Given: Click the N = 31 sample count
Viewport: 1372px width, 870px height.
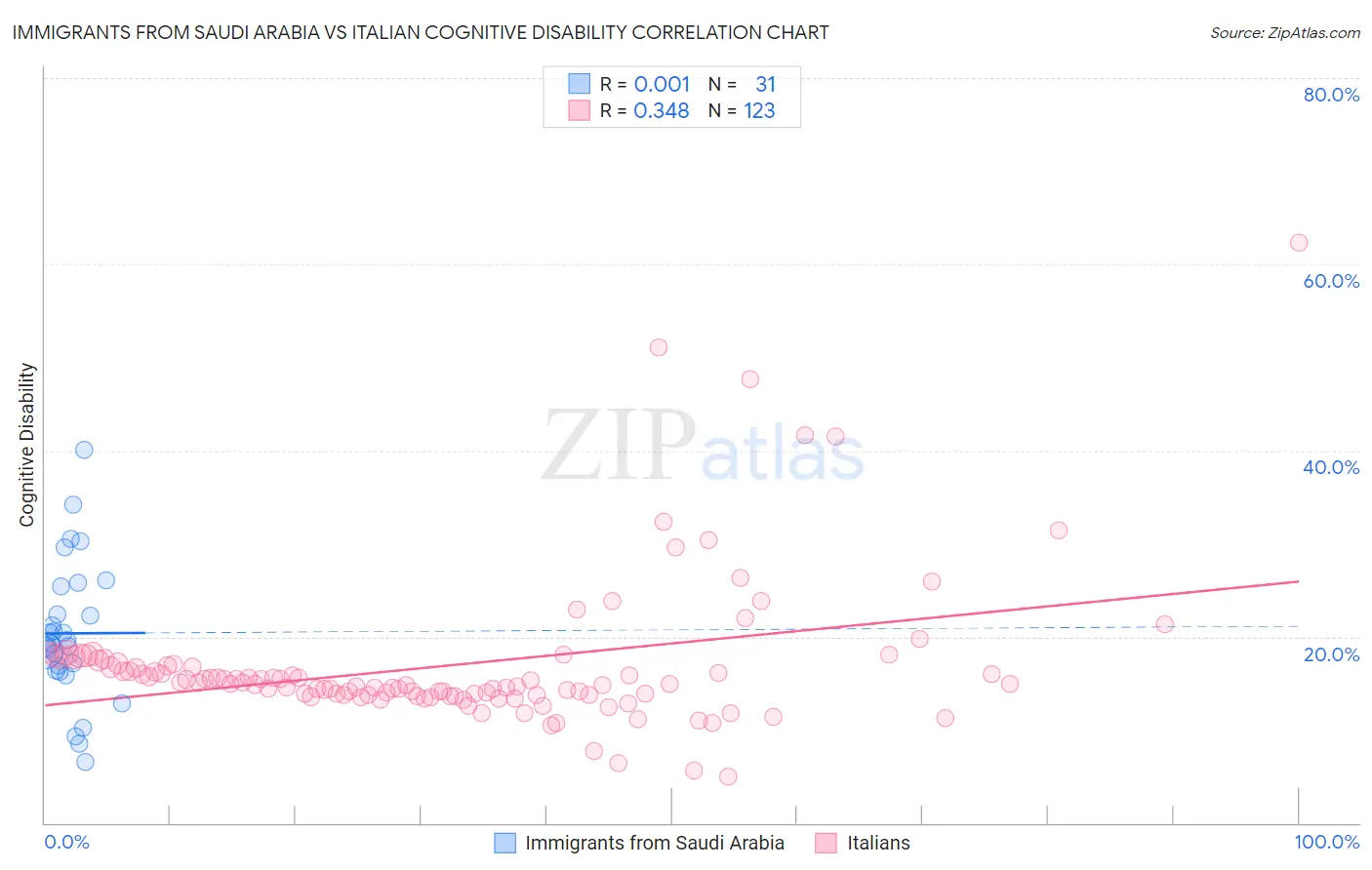Looking at the screenshot, I should [x=742, y=84].
